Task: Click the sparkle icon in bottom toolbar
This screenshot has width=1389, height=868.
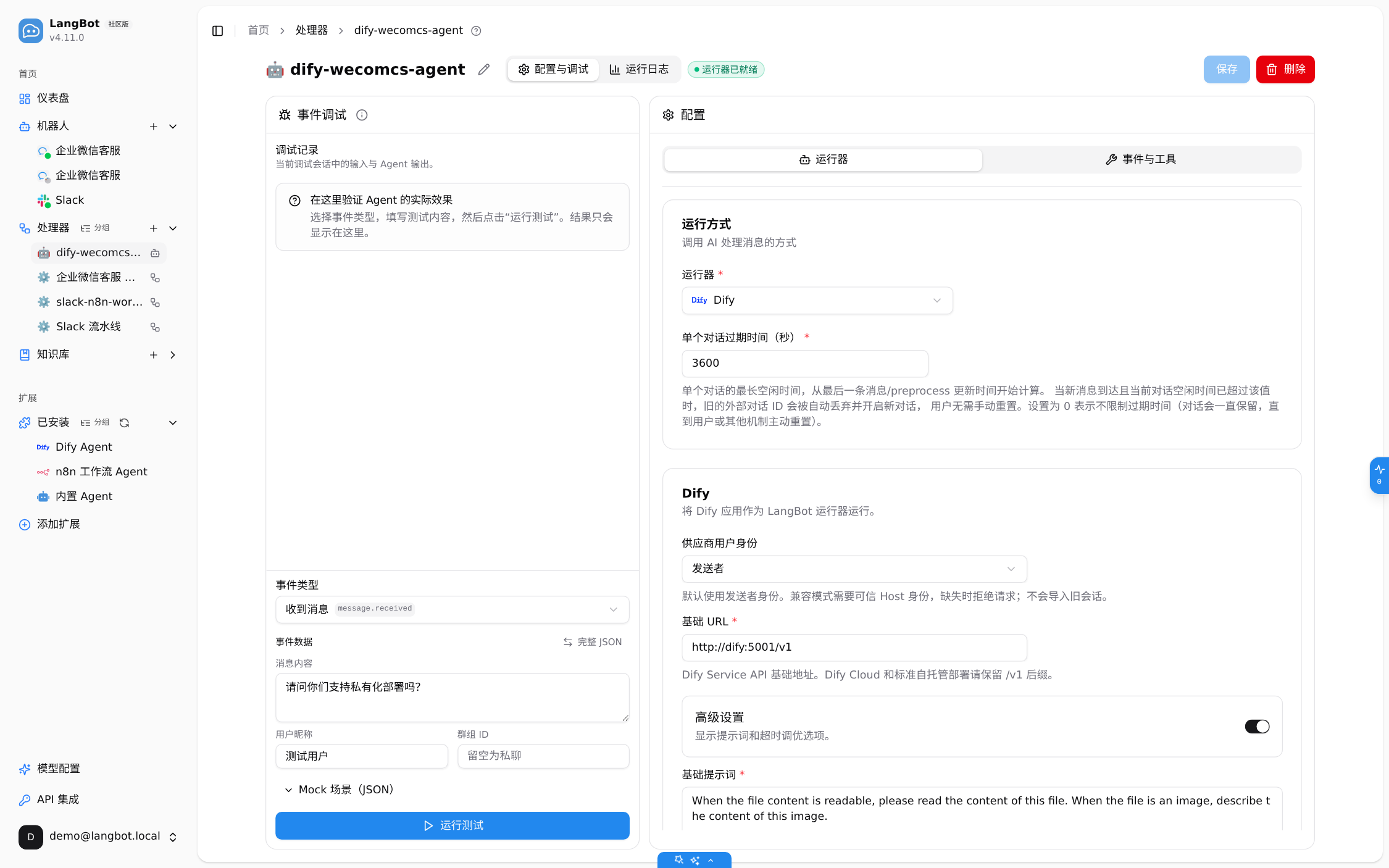Action: tap(695, 860)
